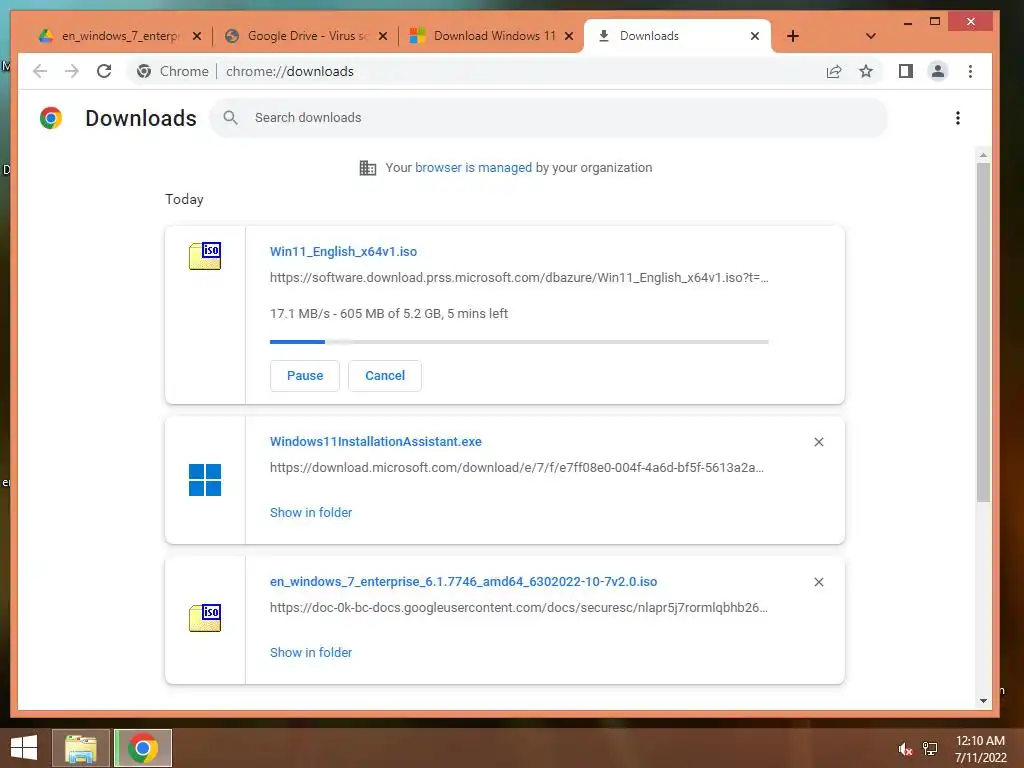Open a new tab with the plus button
Image resolution: width=1024 pixels, height=768 pixels.
(793, 36)
